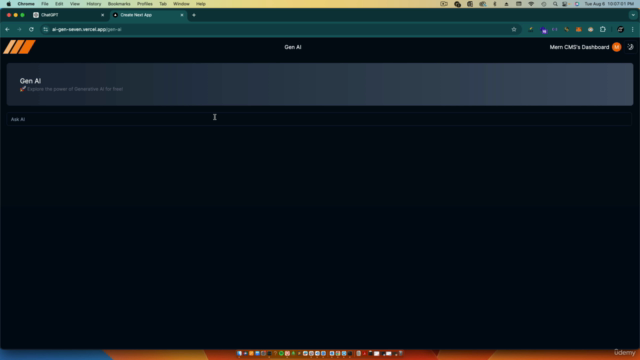Open the Window menu
The width and height of the screenshot is (640, 360).
181,4
